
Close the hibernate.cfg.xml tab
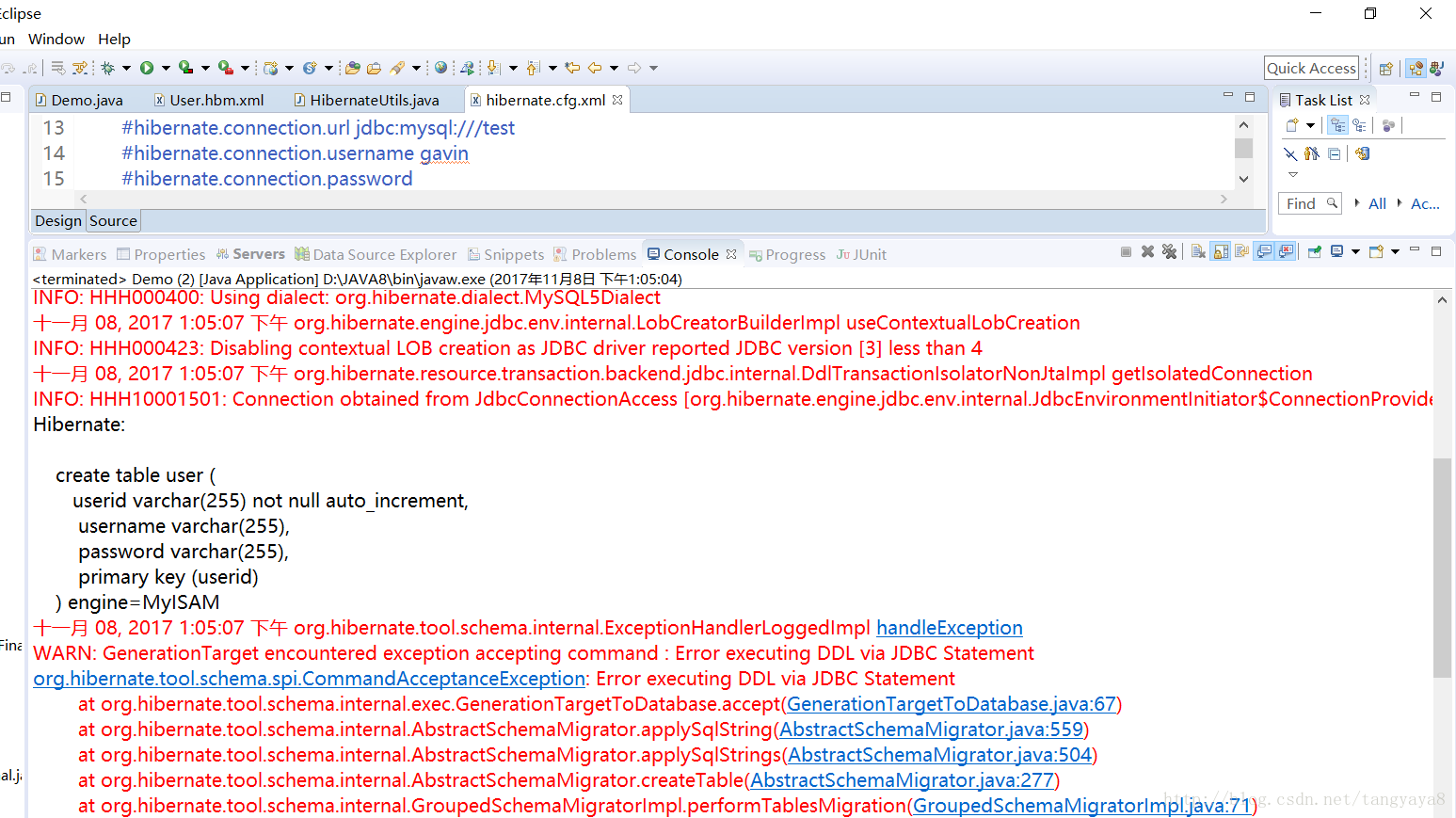pyautogui.click(x=617, y=100)
